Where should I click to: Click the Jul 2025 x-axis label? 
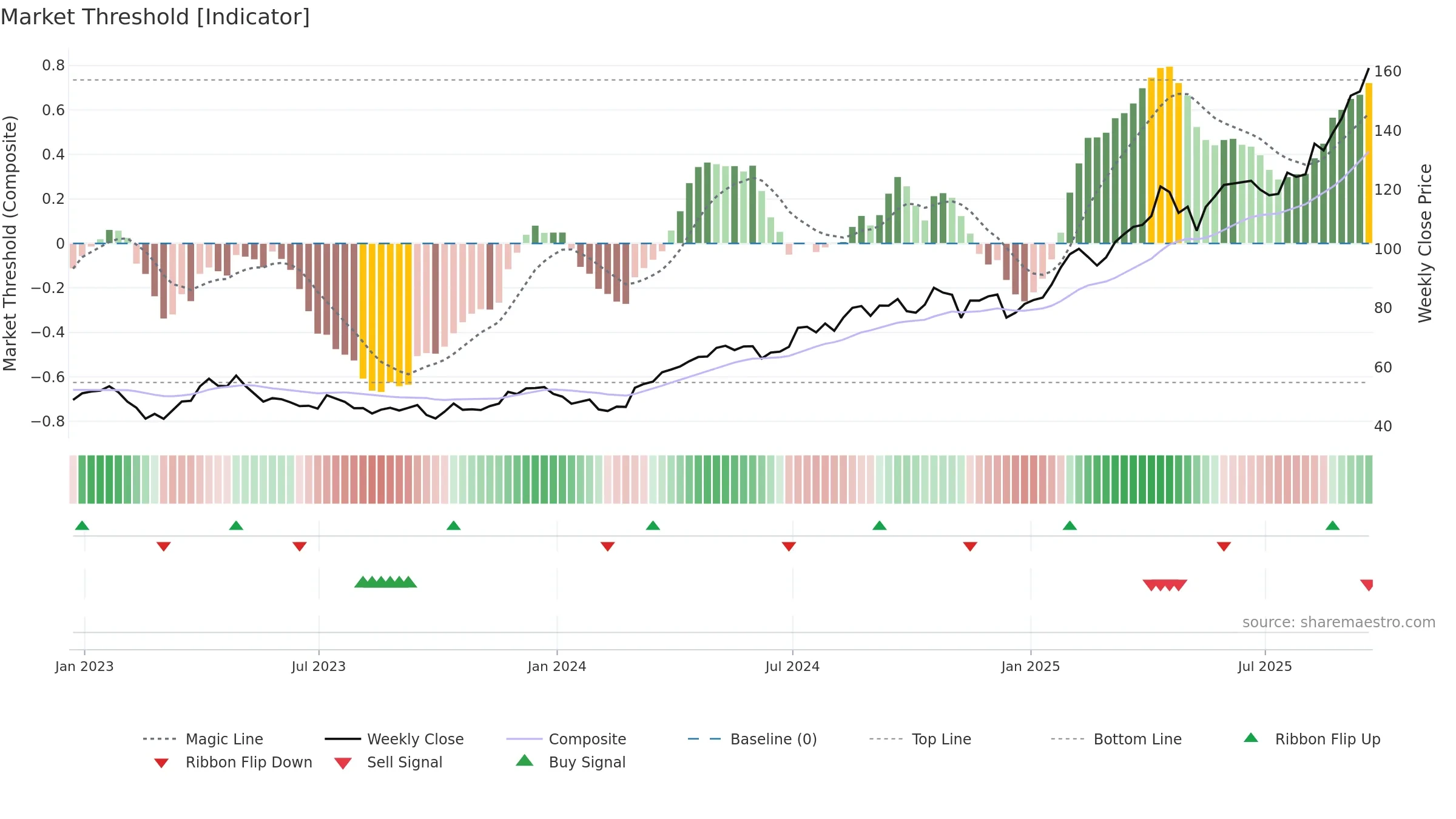click(x=1265, y=666)
